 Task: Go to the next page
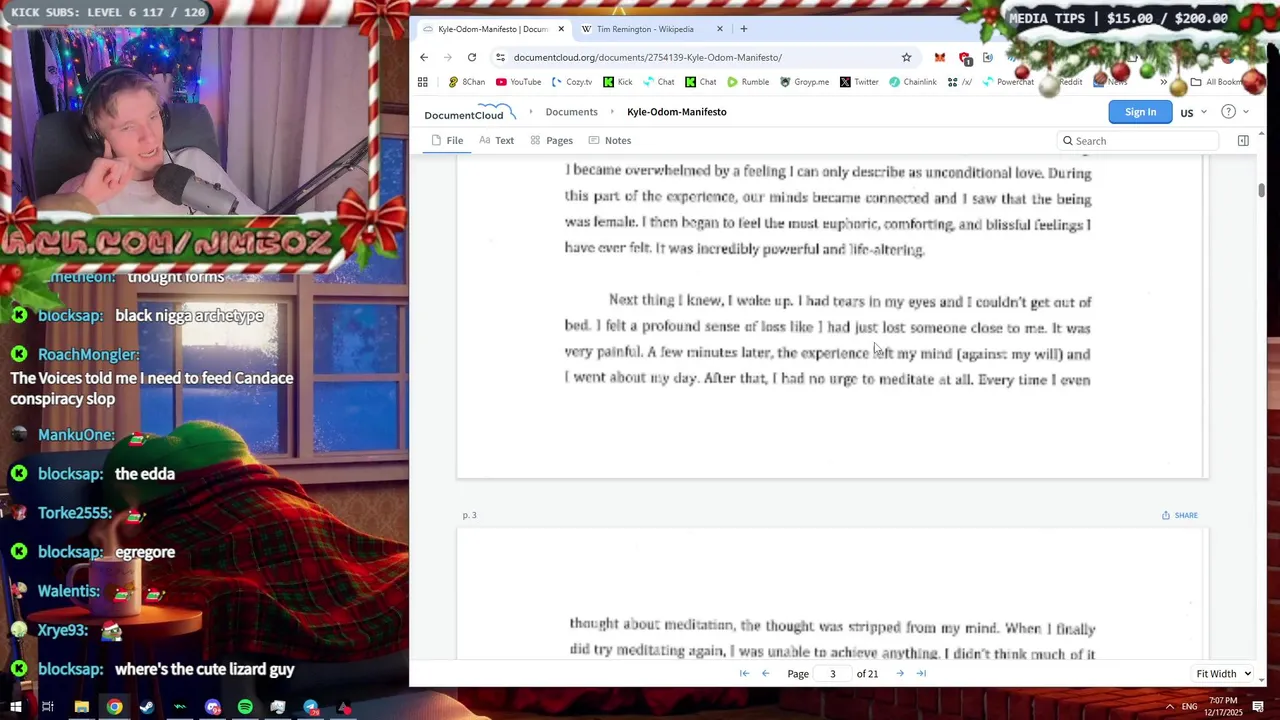pos(900,674)
